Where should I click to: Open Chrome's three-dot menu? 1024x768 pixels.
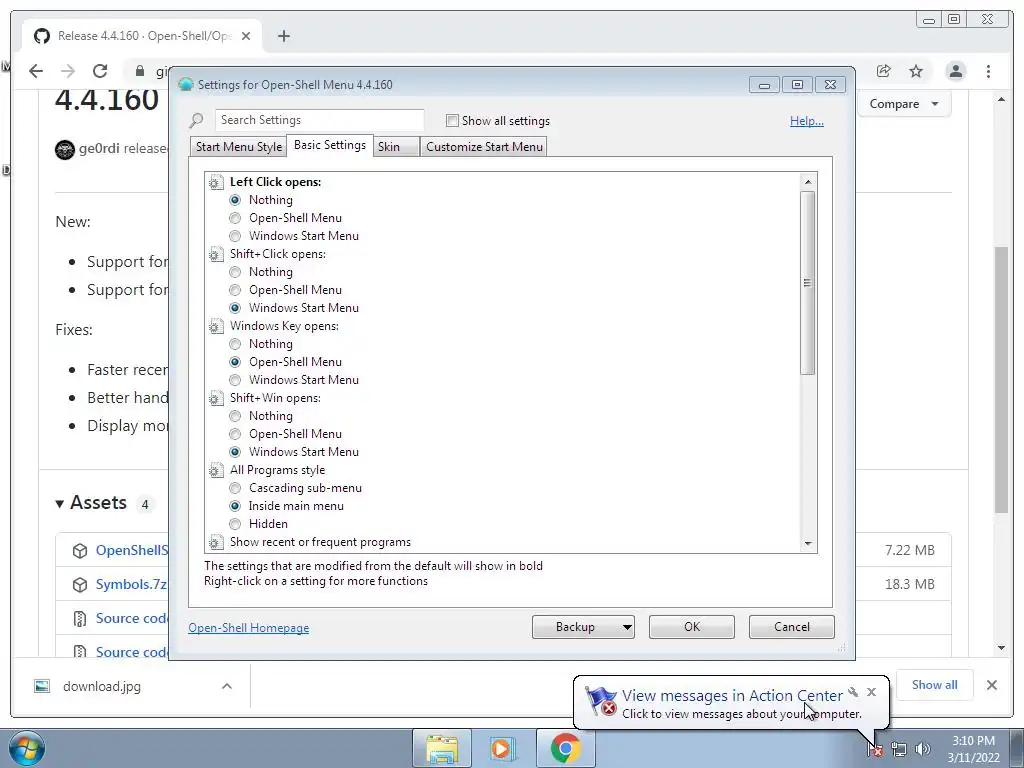click(988, 71)
